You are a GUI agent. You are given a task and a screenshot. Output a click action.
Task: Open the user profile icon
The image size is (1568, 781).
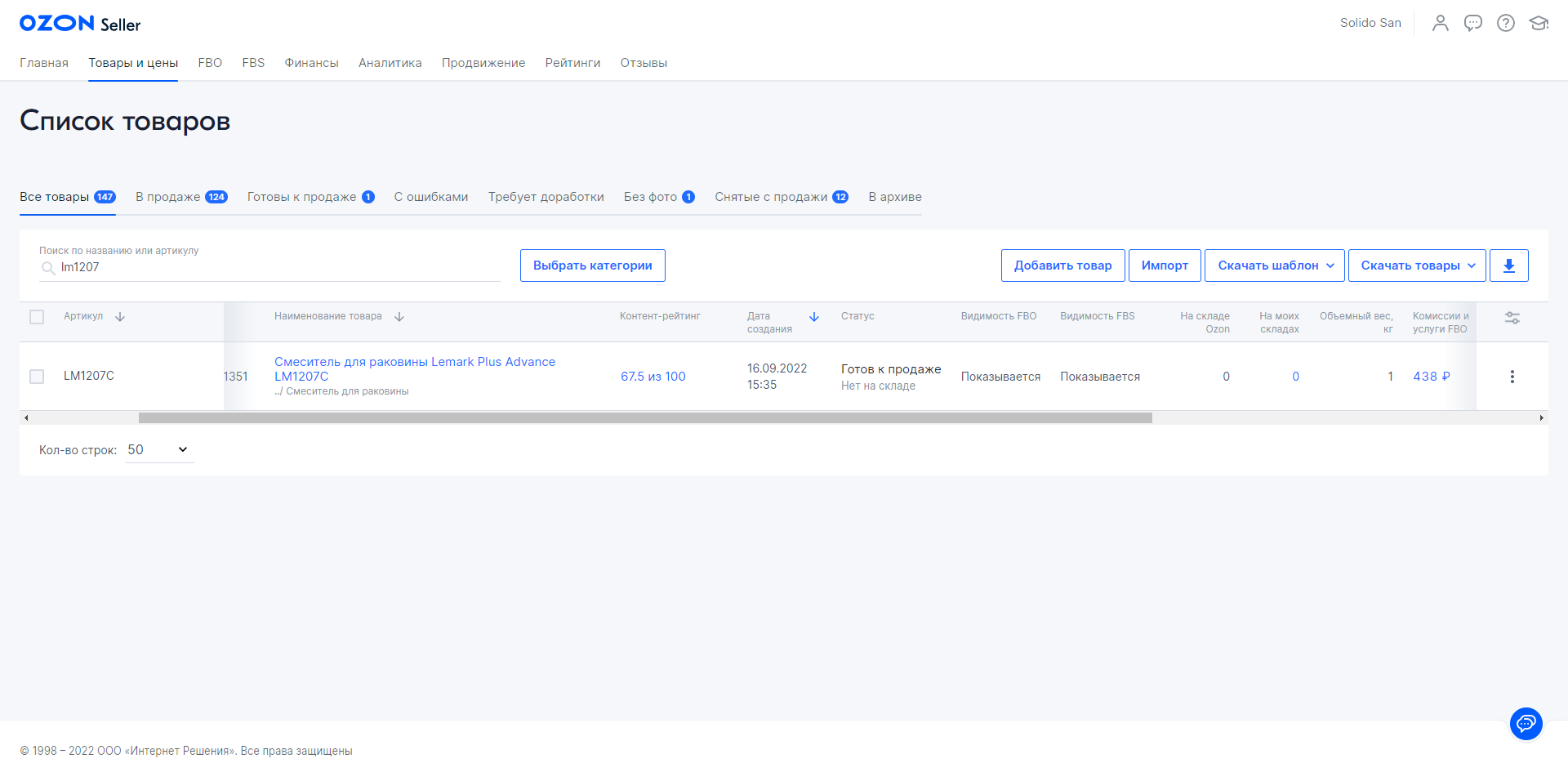[x=1440, y=23]
